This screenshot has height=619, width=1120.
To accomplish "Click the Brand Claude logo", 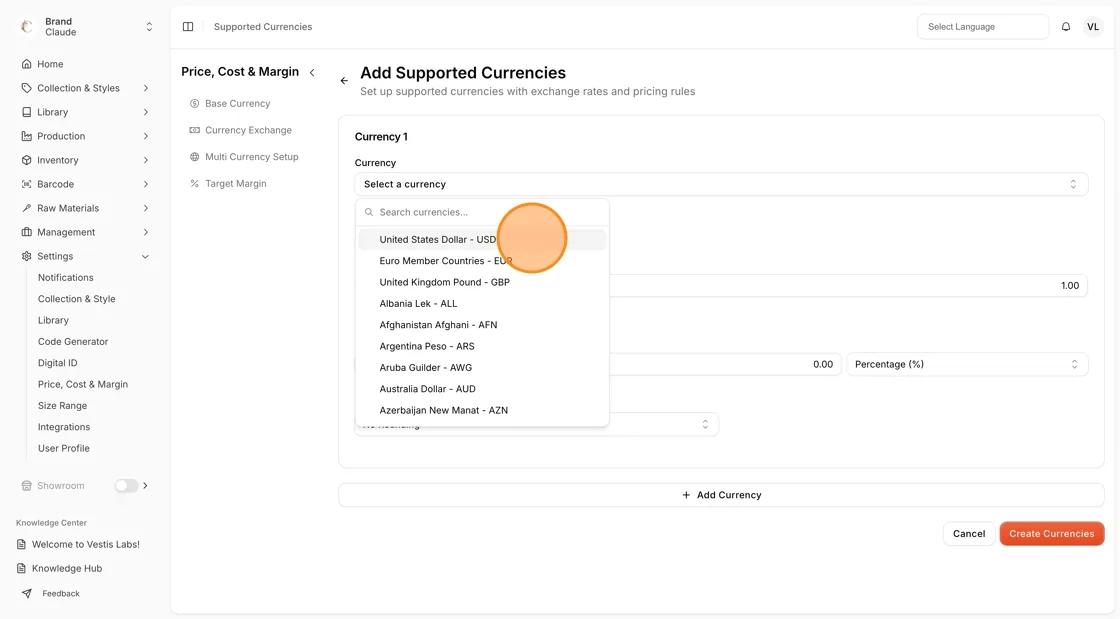I will click(27, 26).
